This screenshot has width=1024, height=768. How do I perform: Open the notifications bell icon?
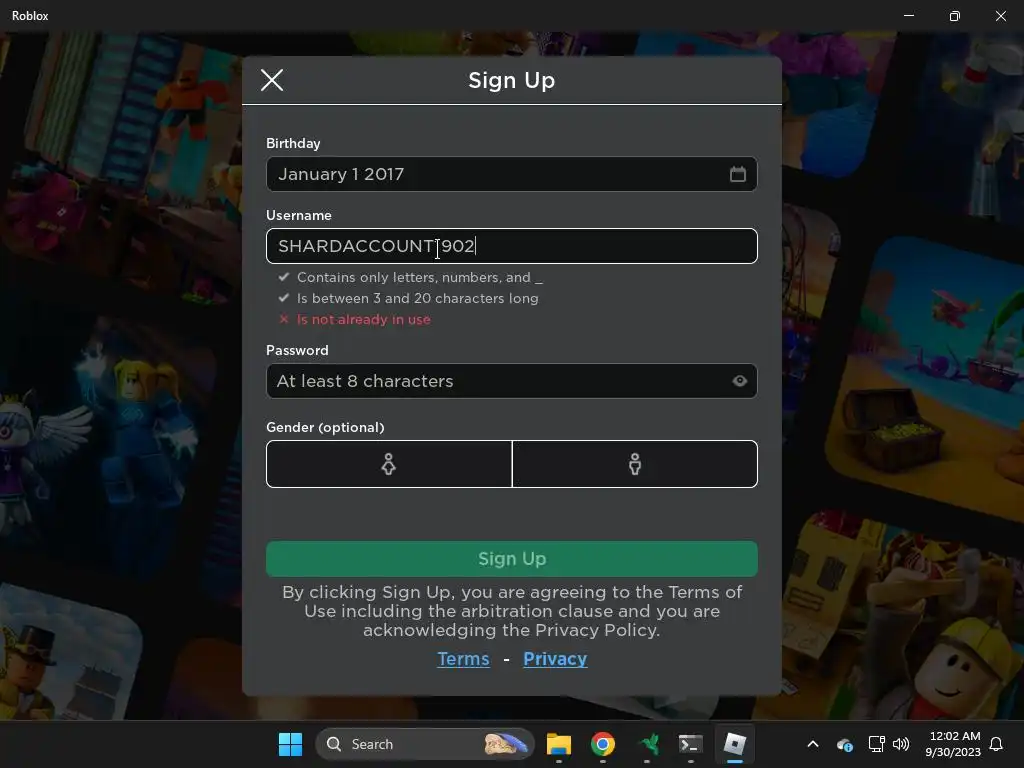tap(997, 744)
